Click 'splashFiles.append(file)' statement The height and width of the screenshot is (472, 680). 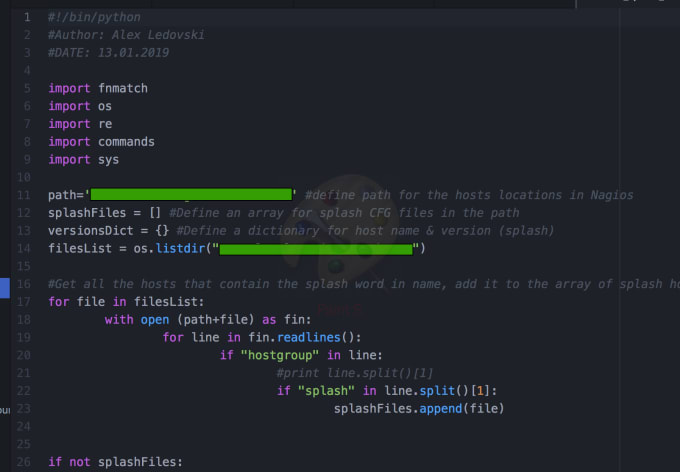(x=418, y=409)
